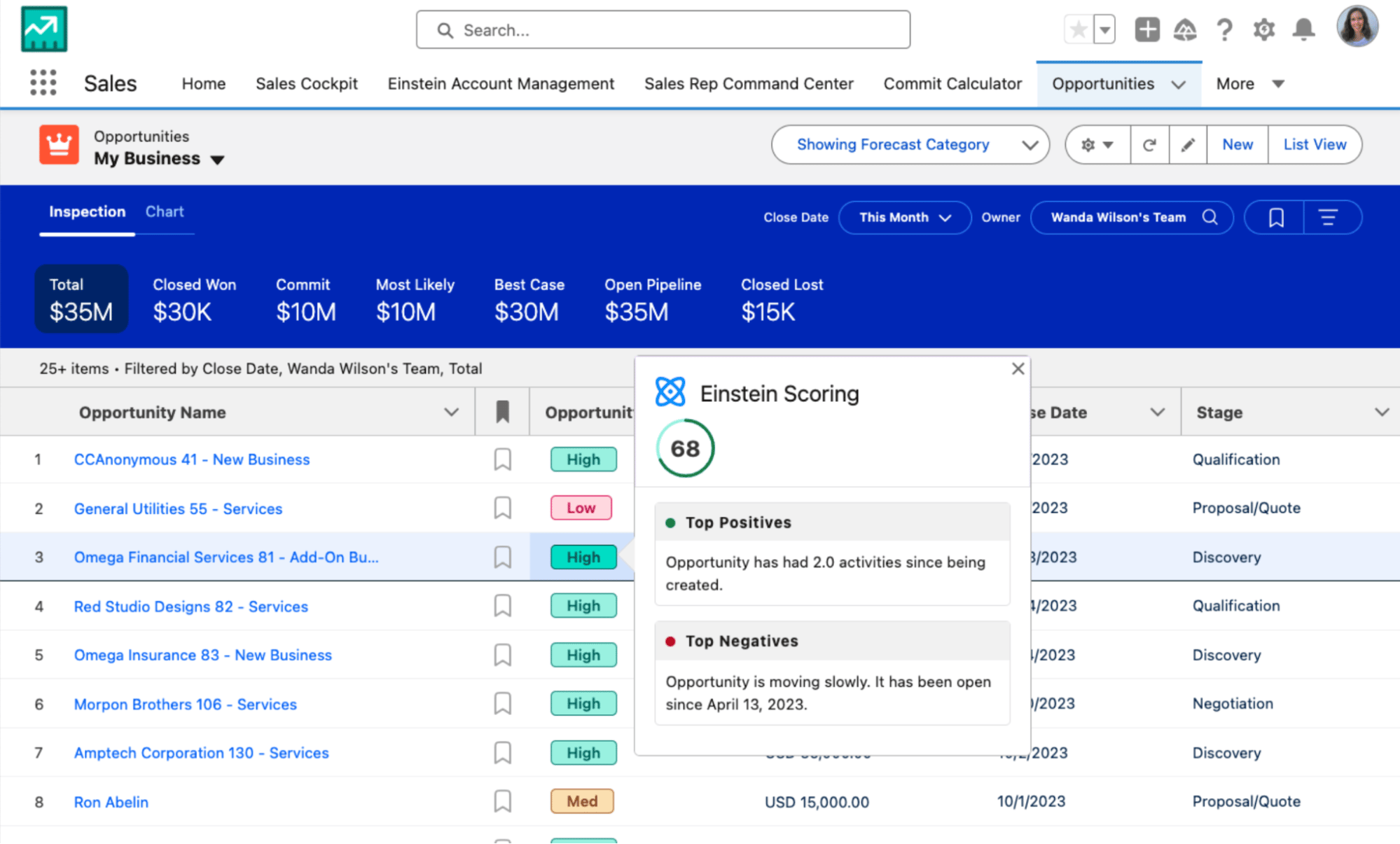Viewport: 1400px width, 844px height.
Task: Expand the More navigation menu
Action: (x=1250, y=83)
